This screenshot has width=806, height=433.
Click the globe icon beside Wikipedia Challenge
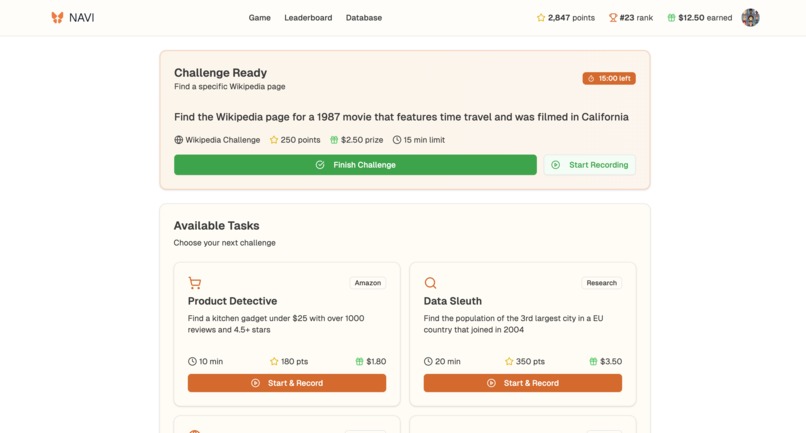pyautogui.click(x=178, y=140)
